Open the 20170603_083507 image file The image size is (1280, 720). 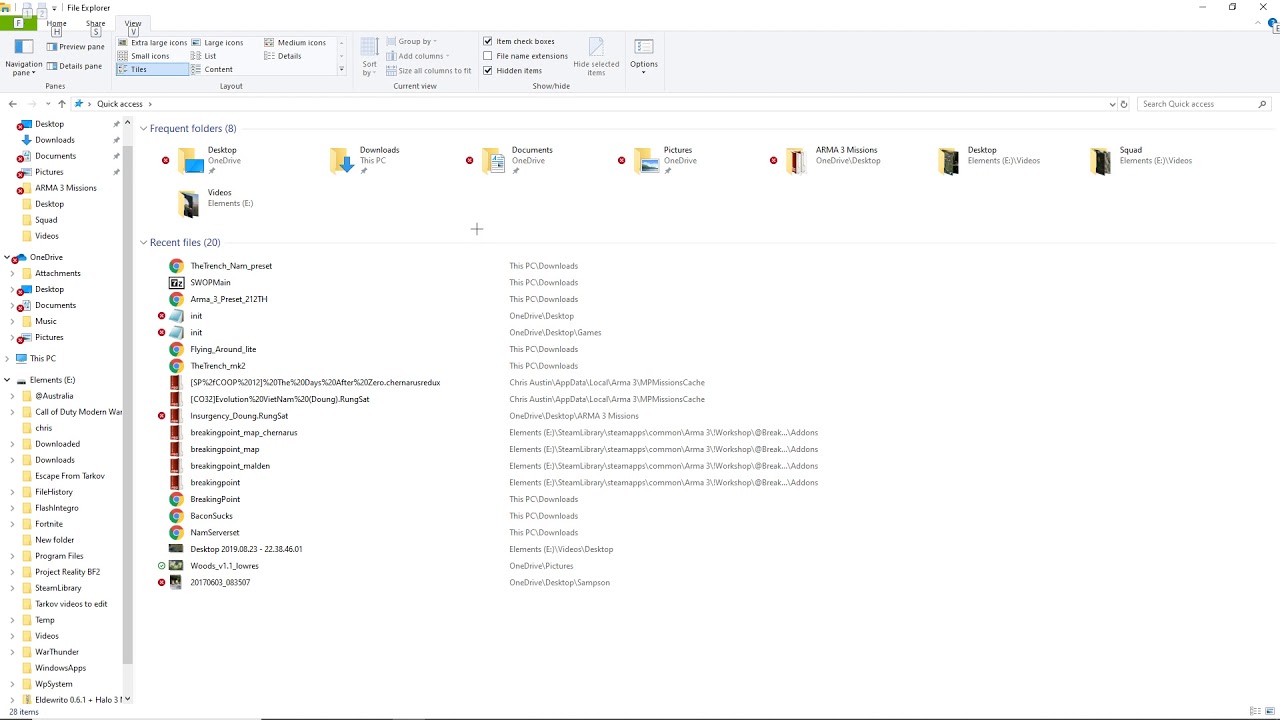point(220,583)
